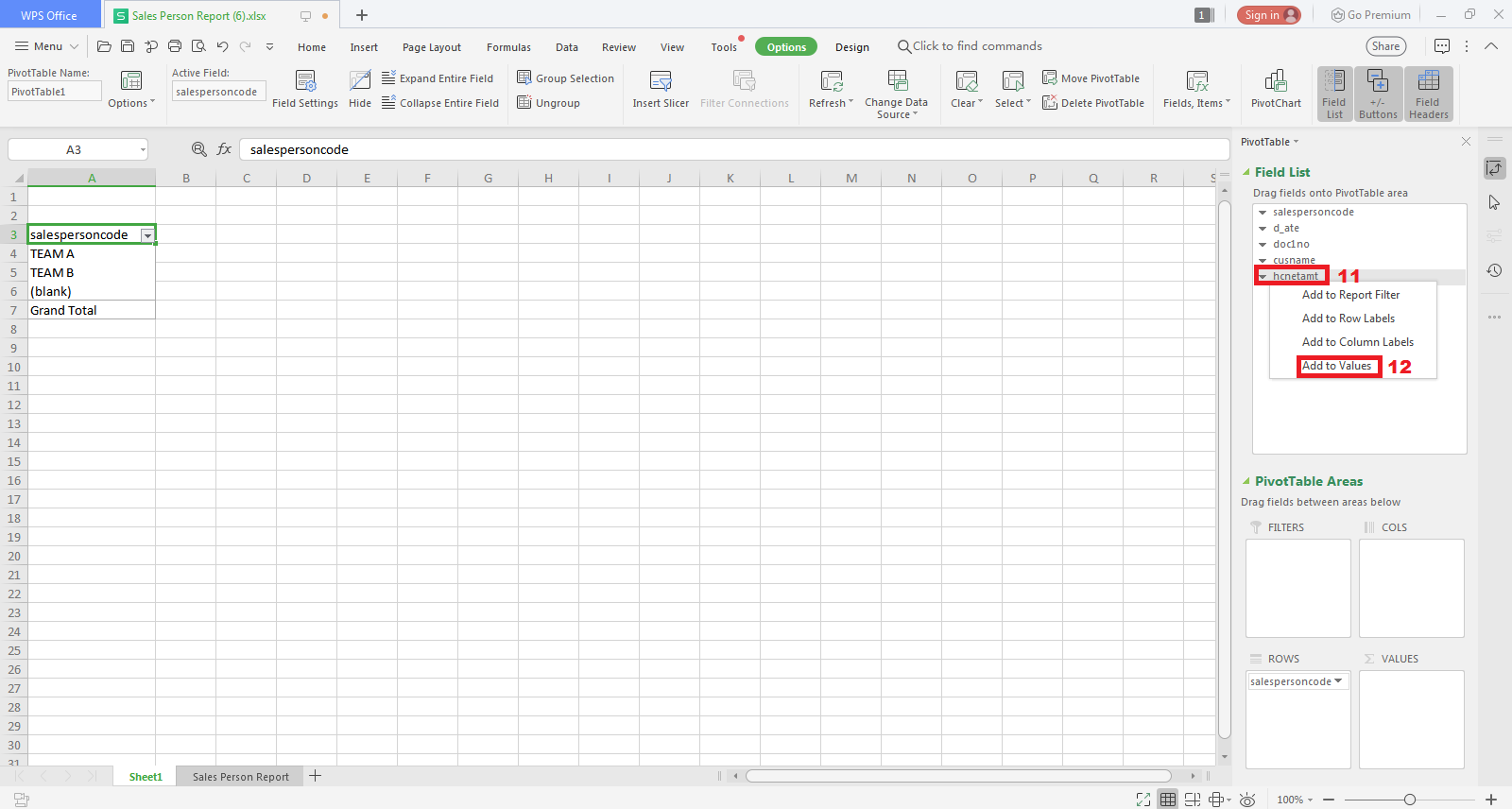Click the Group Selection icon

coord(524,78)
